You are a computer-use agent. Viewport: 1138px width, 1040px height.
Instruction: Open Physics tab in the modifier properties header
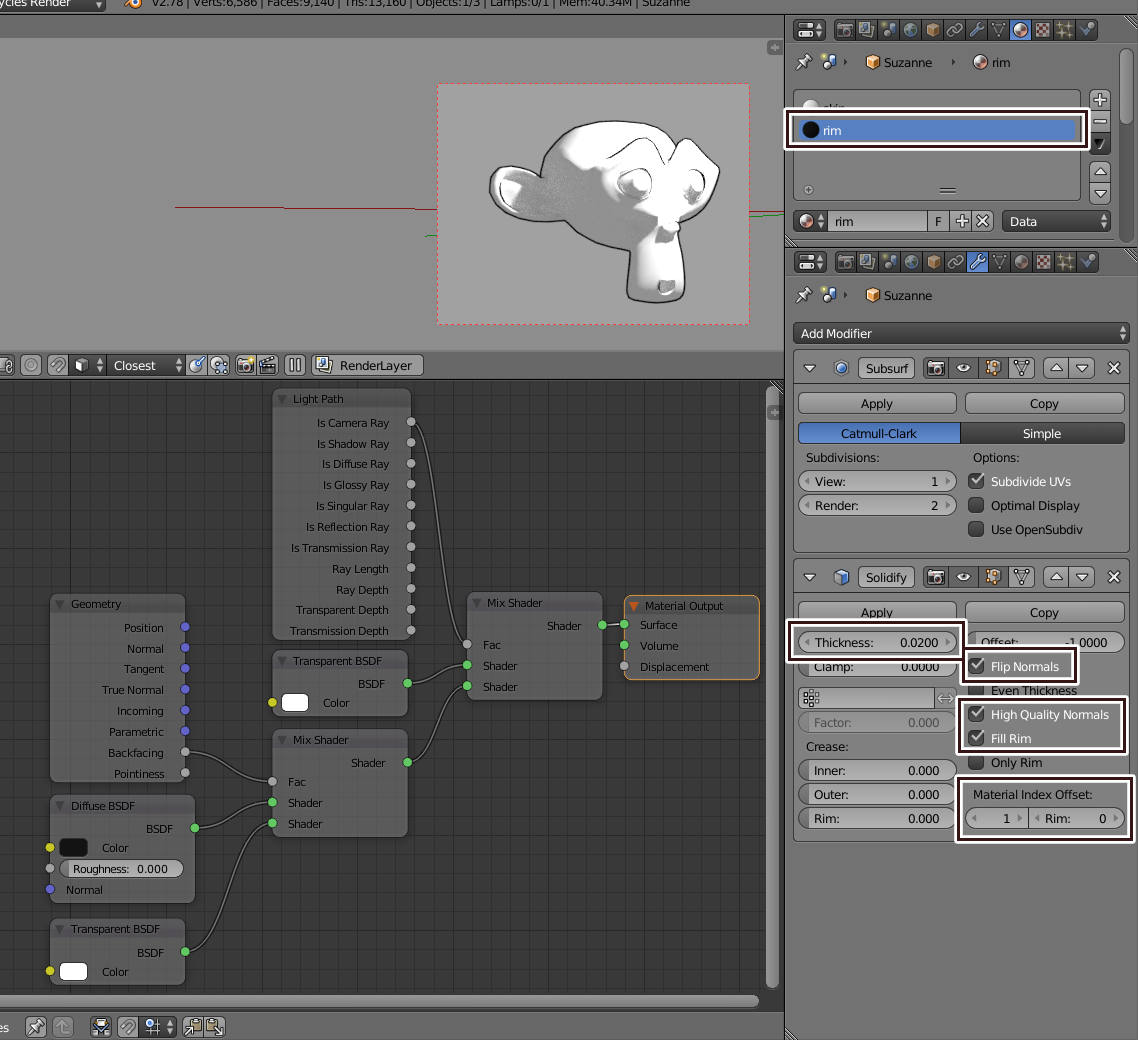point(1087,261)
